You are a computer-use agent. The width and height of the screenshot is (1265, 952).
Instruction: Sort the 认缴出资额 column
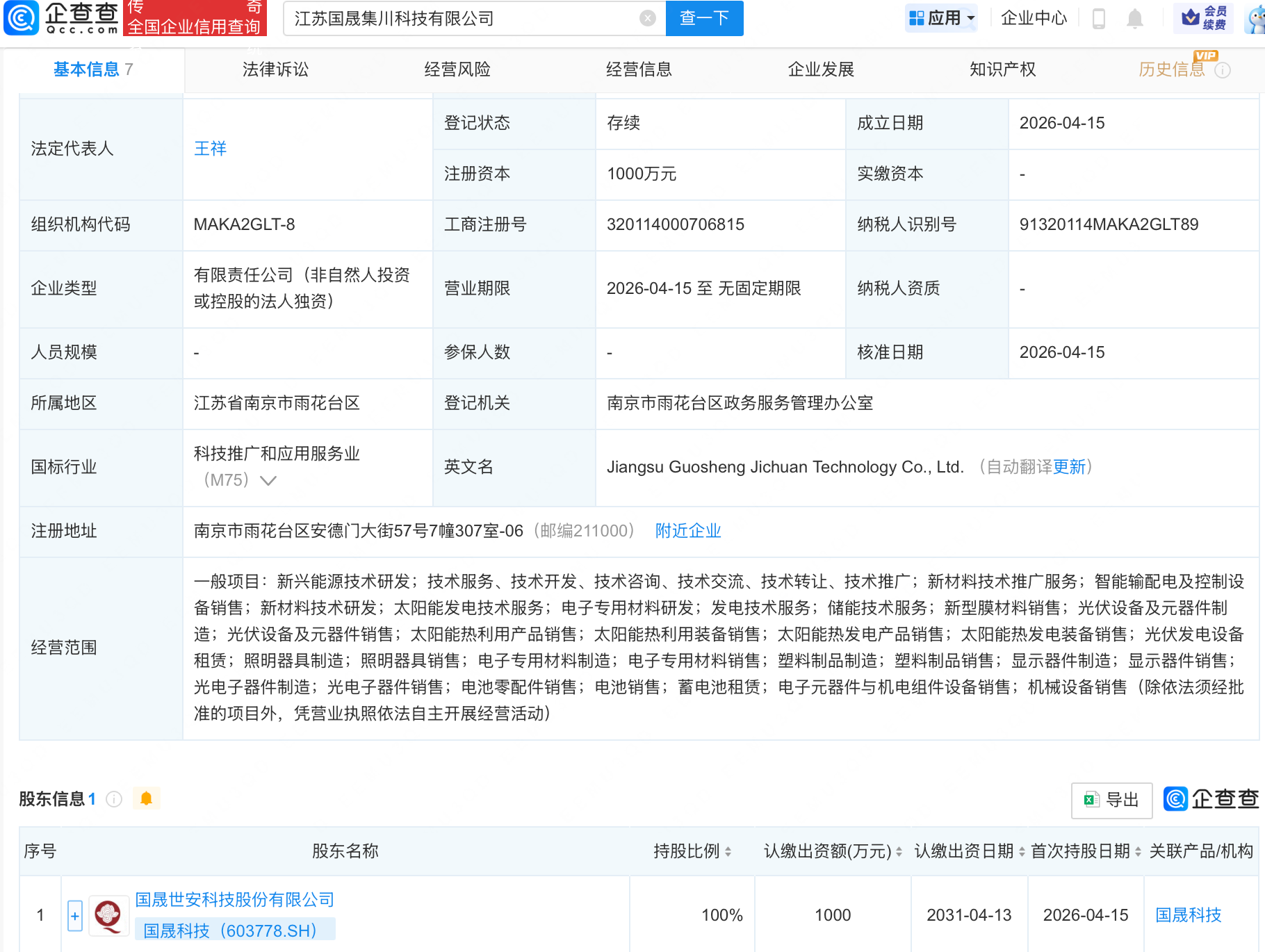pos(898,851)
